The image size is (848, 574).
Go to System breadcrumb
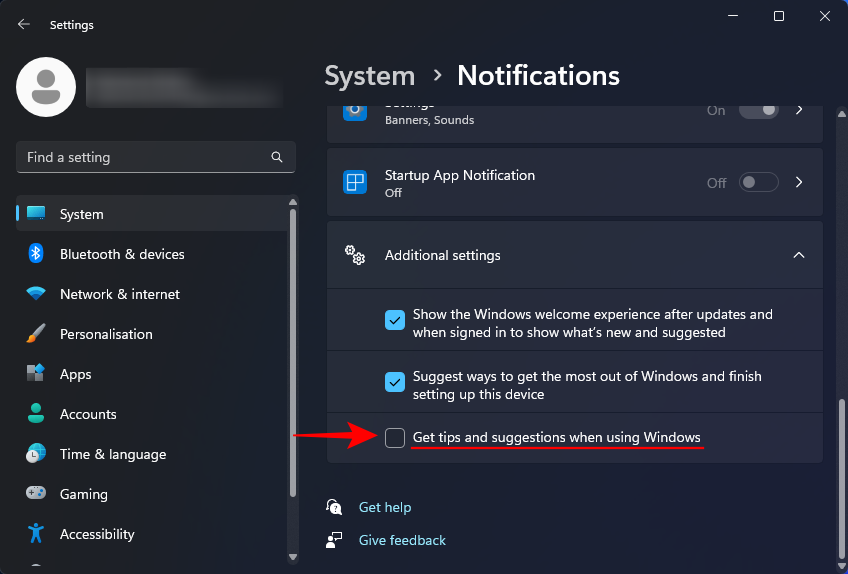pos(369,75)
